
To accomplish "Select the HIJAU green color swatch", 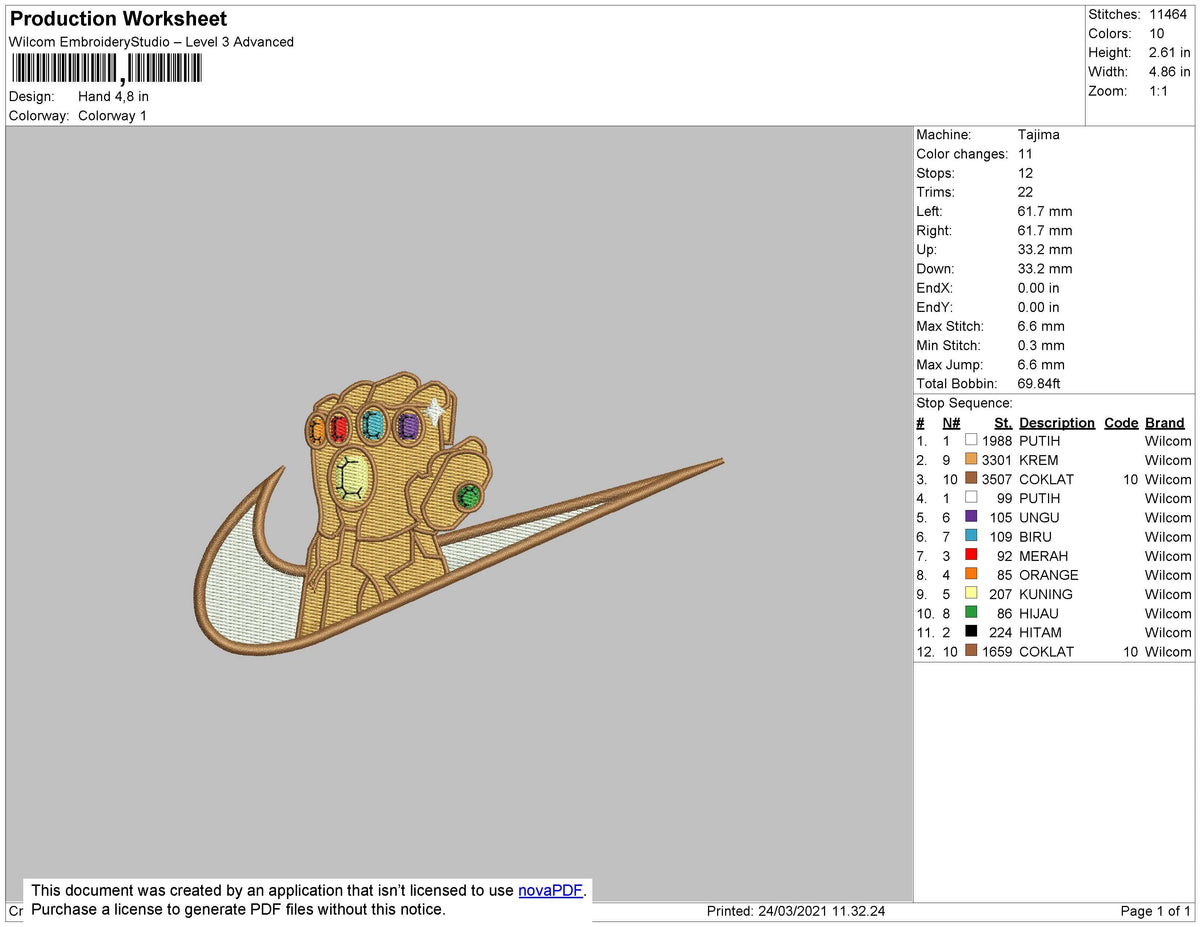I will pos(970,613).
